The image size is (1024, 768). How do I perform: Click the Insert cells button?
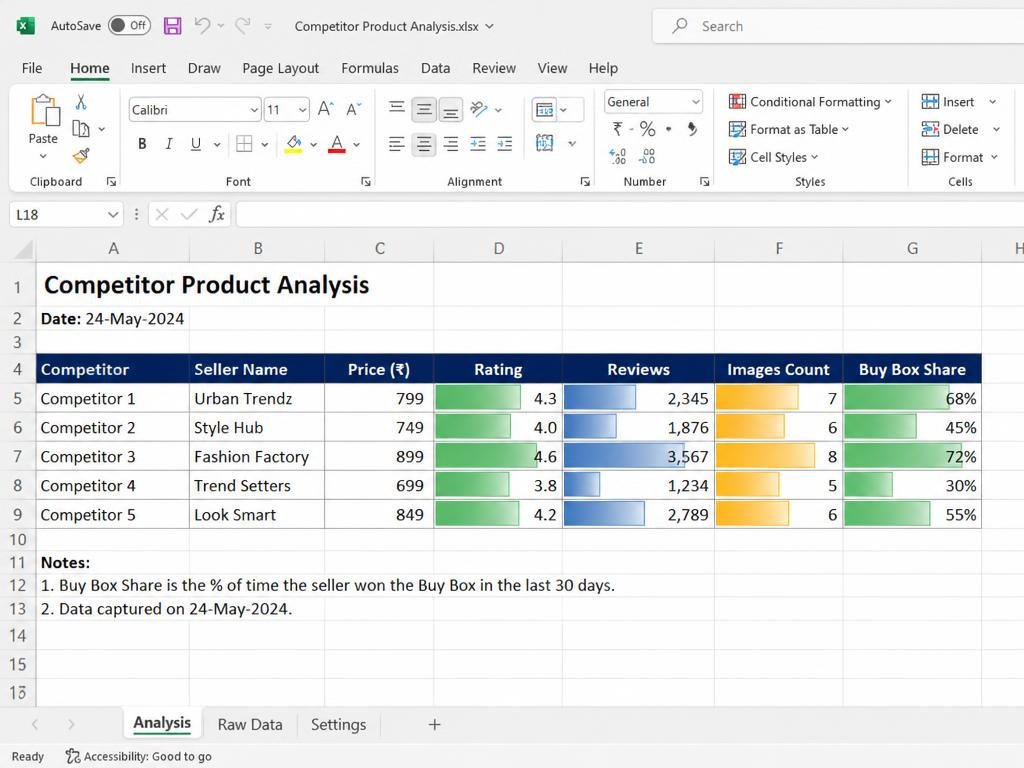[x=948, y=102]
